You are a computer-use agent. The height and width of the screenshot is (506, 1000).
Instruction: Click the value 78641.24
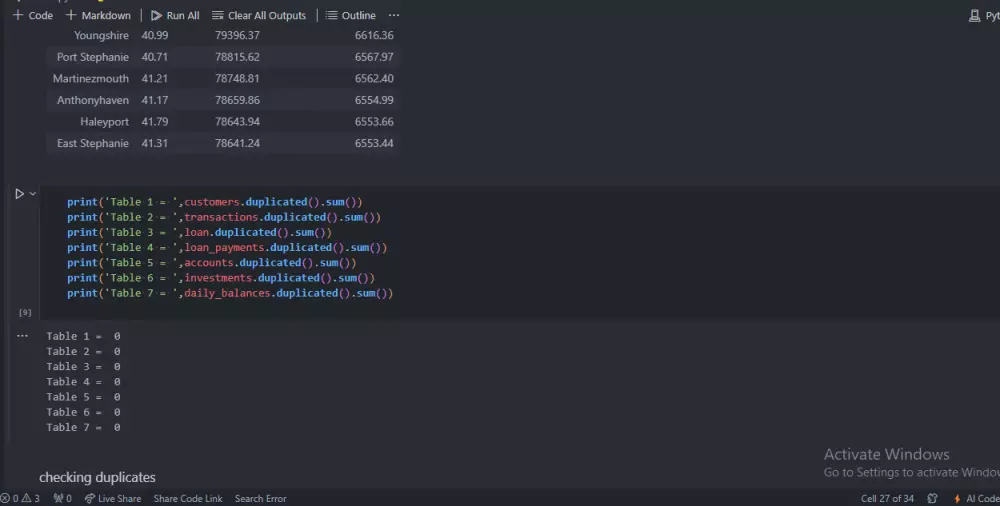click(237, 144)
